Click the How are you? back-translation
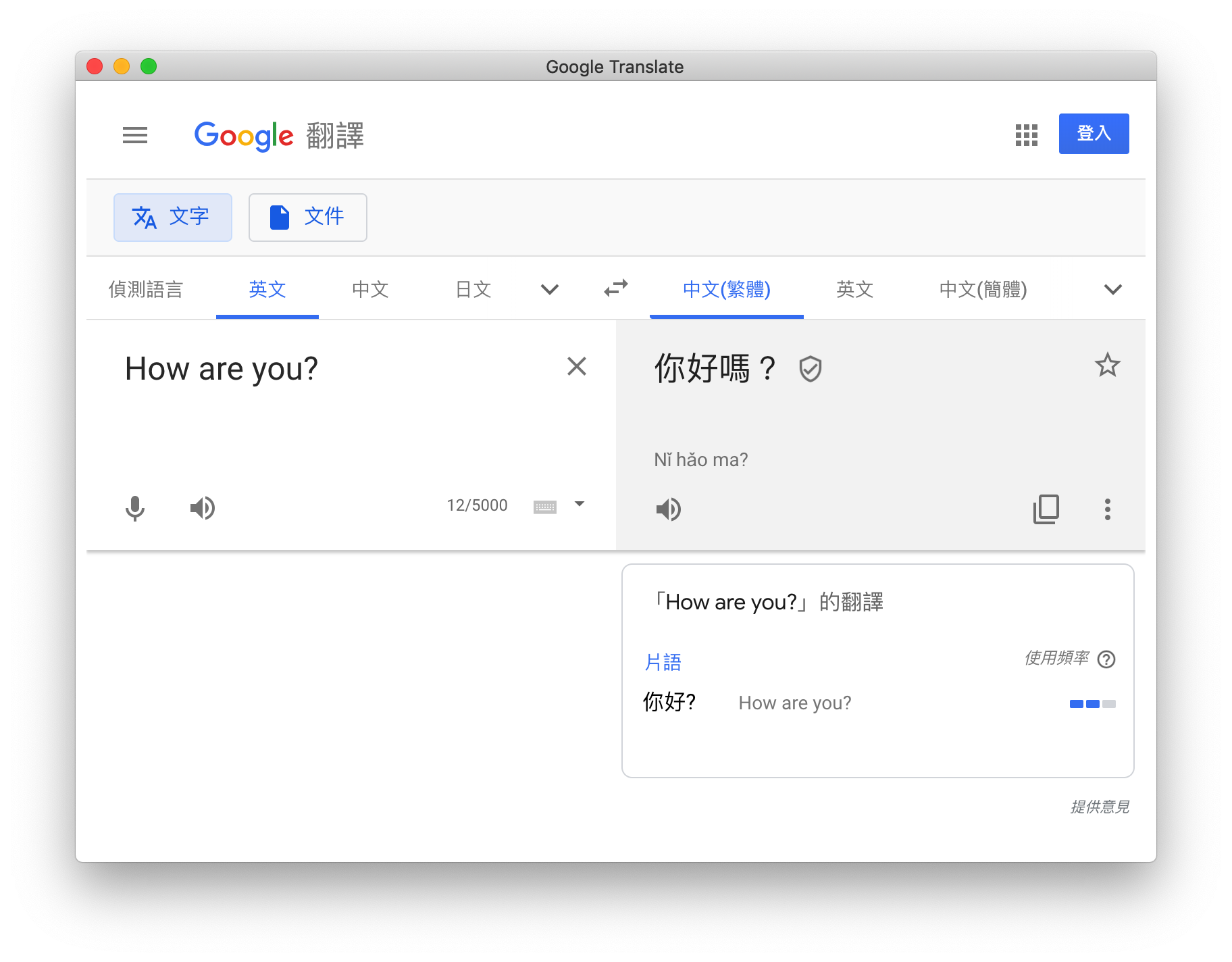This screenshot has width=1232, height=962. (794, 703)
